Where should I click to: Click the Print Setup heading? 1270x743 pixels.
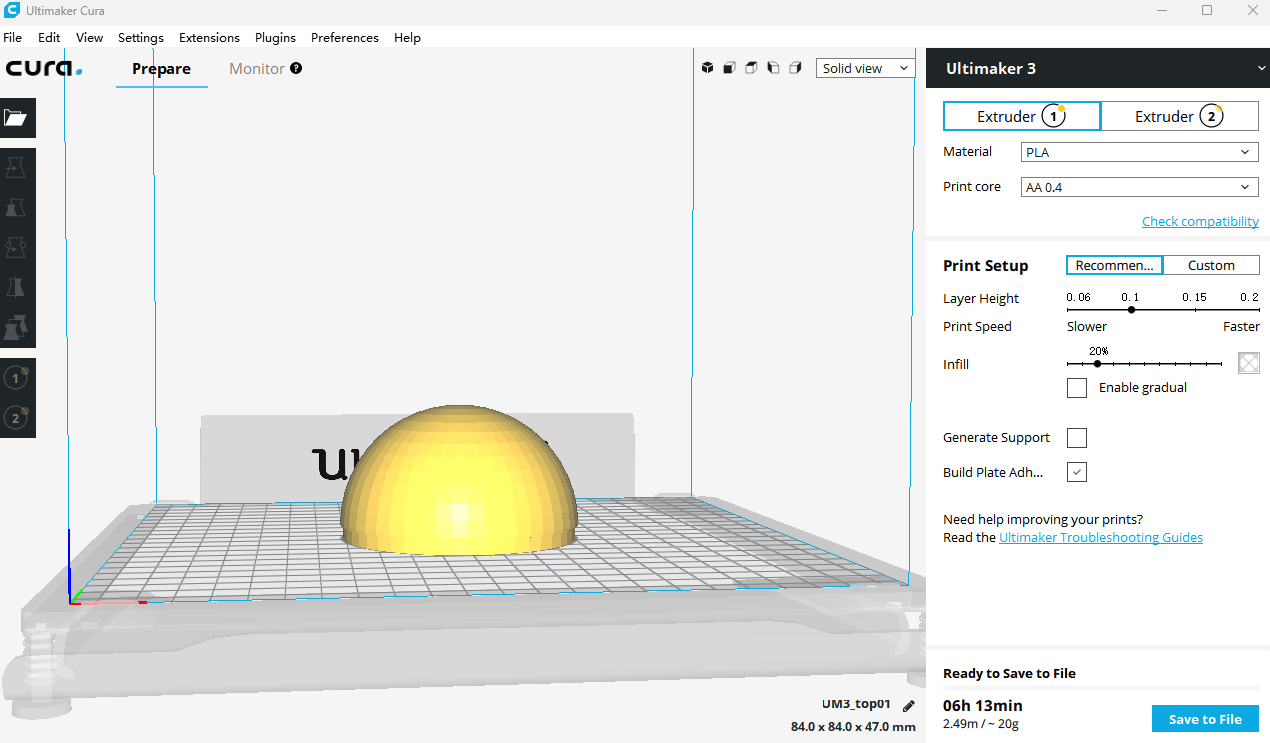[x=985, y=266]
